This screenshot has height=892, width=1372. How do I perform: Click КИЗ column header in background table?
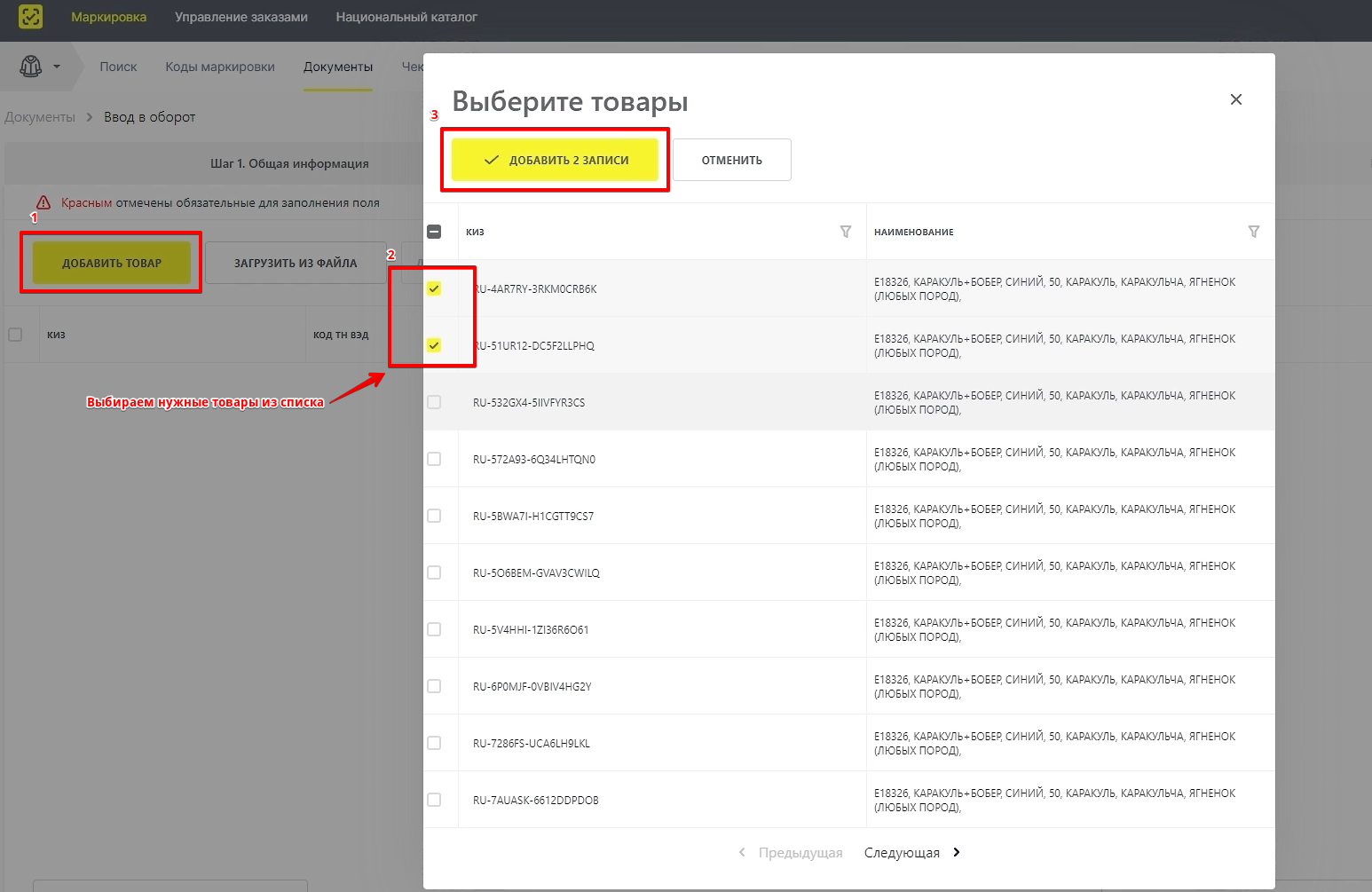[x=56, y=335]
